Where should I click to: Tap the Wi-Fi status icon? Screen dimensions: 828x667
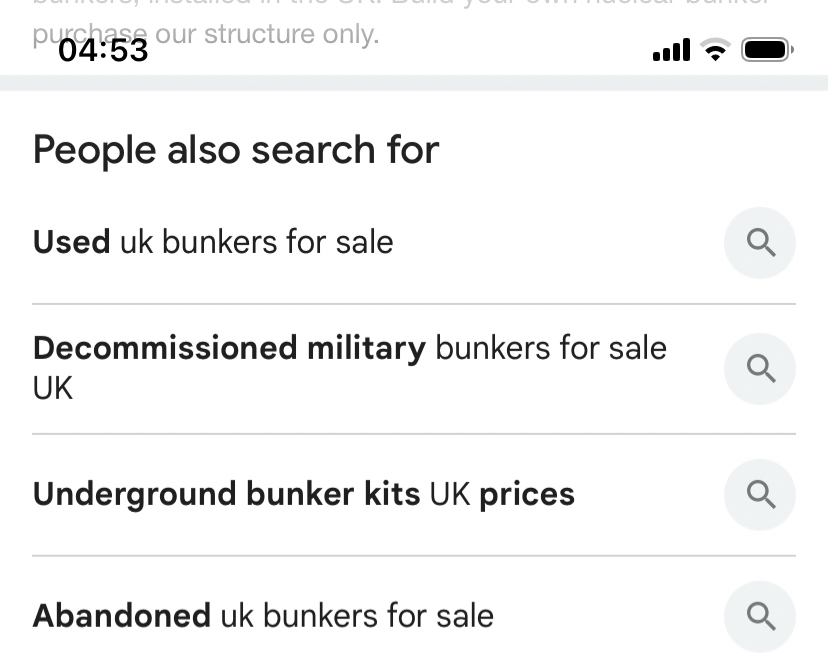coord(714,49)
